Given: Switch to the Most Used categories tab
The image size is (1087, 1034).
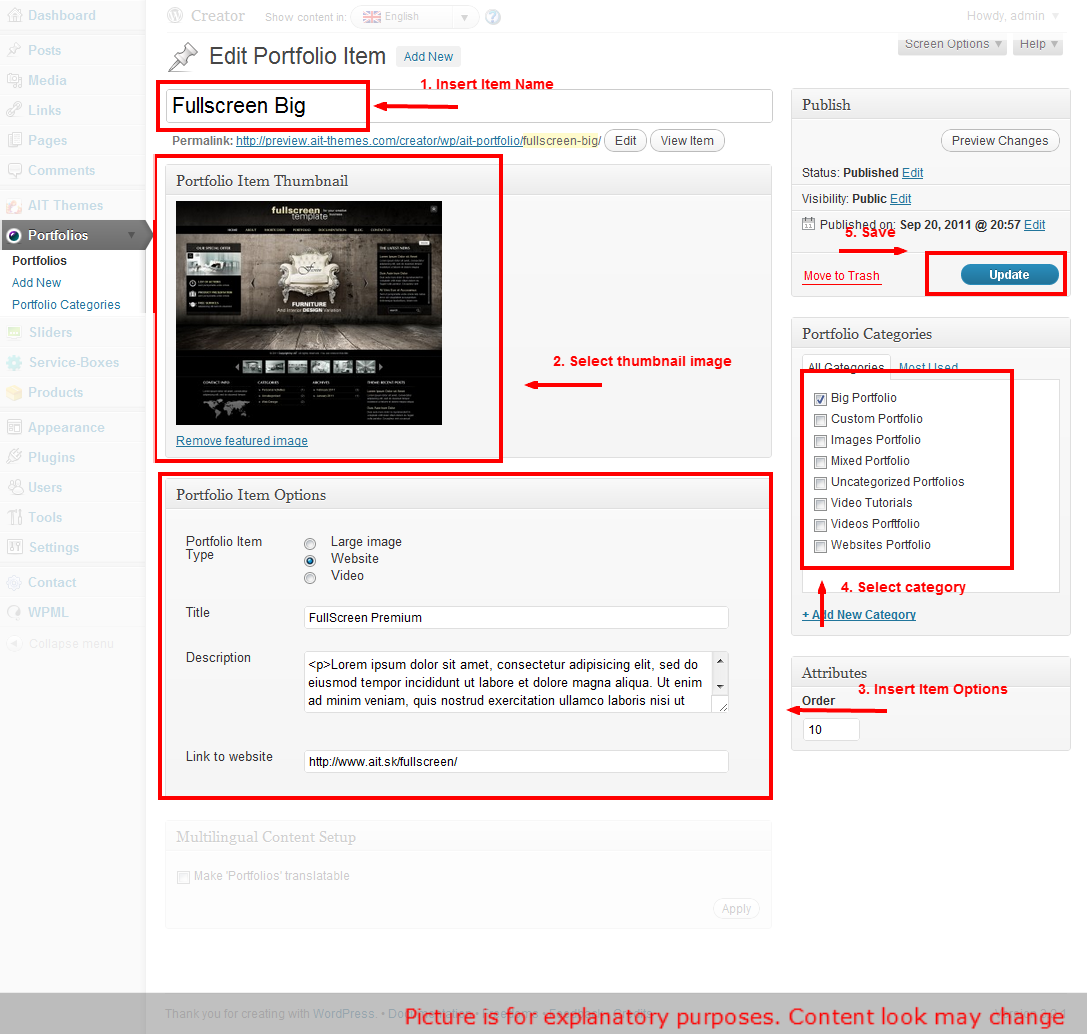Looking at the screenshot, I should click(x=928, y=367).
